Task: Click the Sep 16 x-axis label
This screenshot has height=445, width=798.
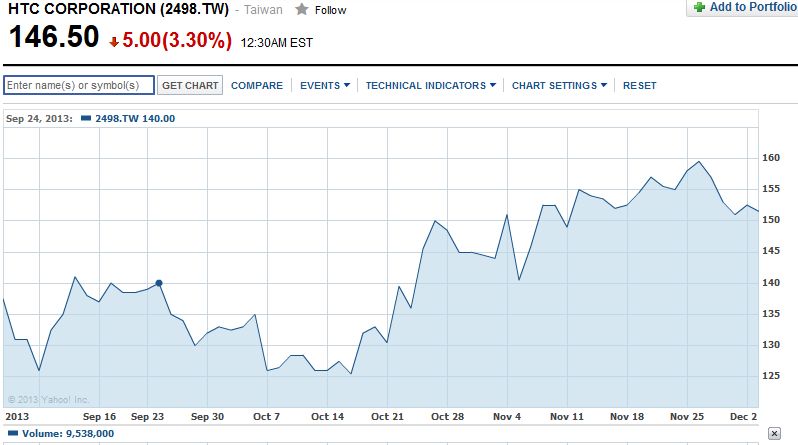Action: (99, 416)
